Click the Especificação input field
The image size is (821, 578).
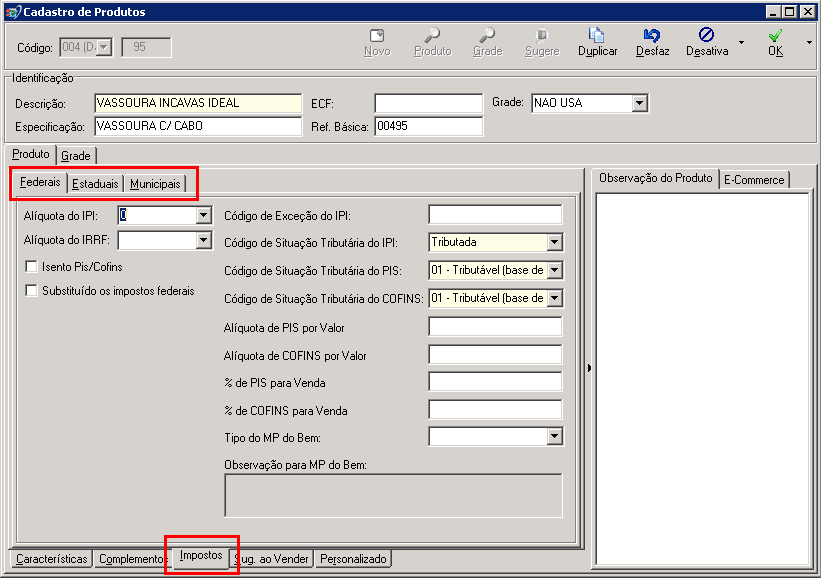(198, 126)
